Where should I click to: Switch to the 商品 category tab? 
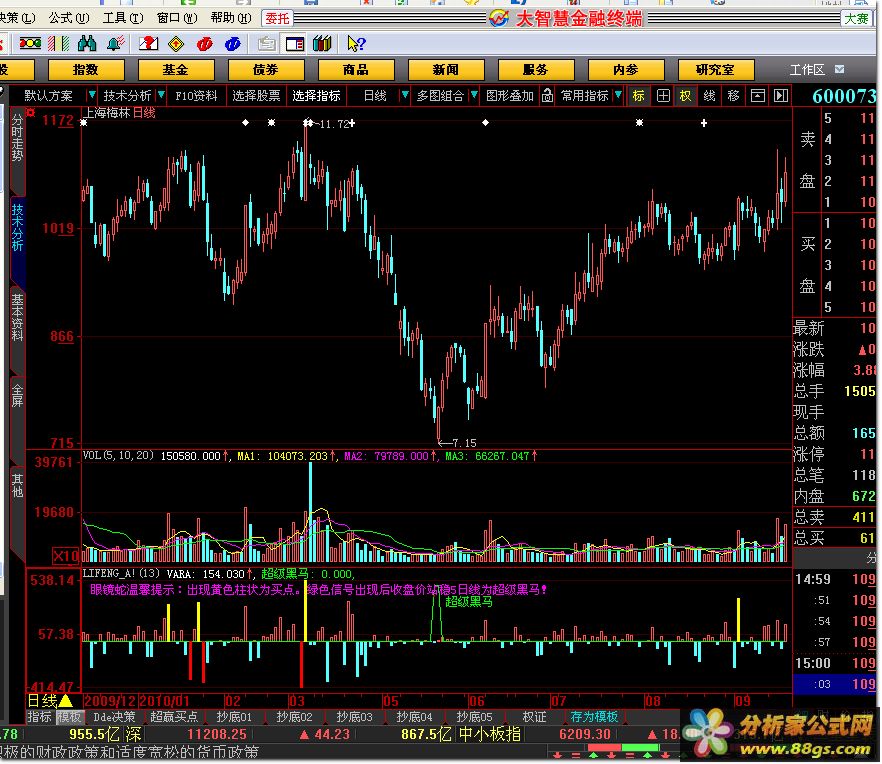point(356,70)
